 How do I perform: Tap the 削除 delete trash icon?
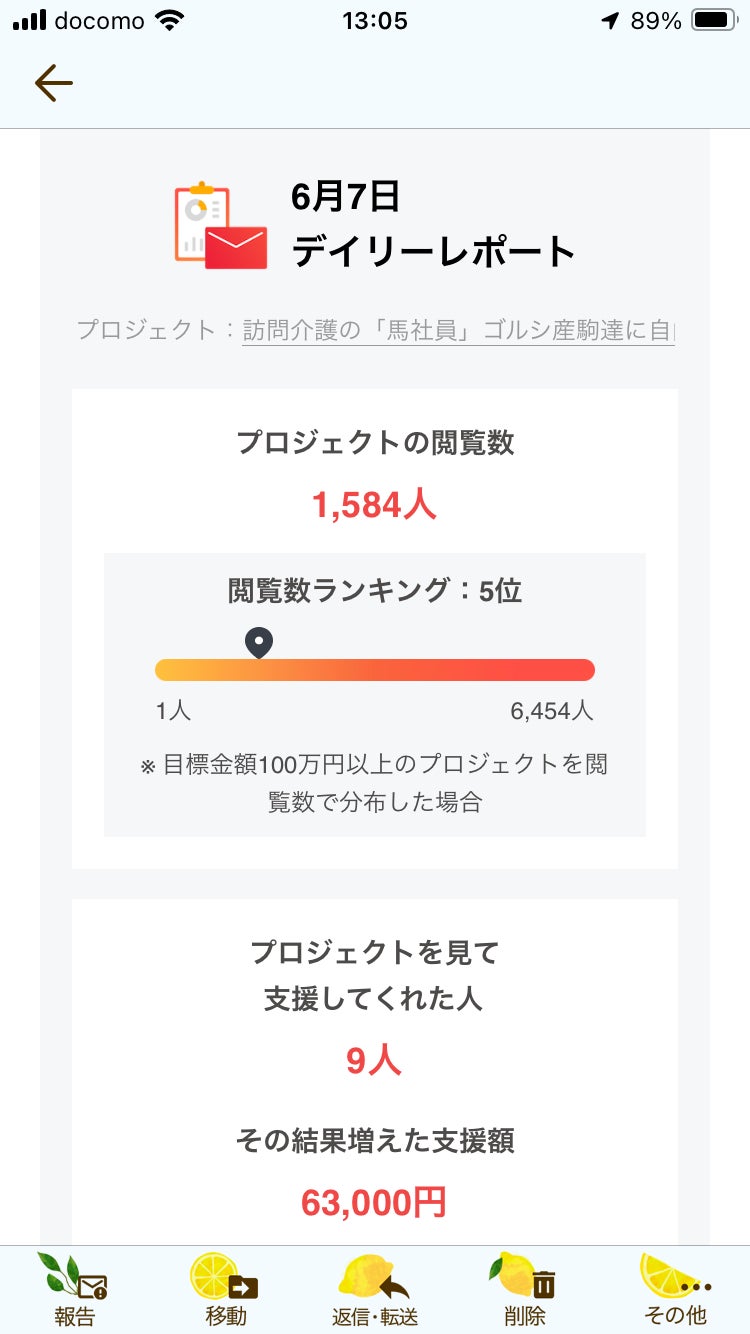pyautogui.click(x=524, y=1288)
